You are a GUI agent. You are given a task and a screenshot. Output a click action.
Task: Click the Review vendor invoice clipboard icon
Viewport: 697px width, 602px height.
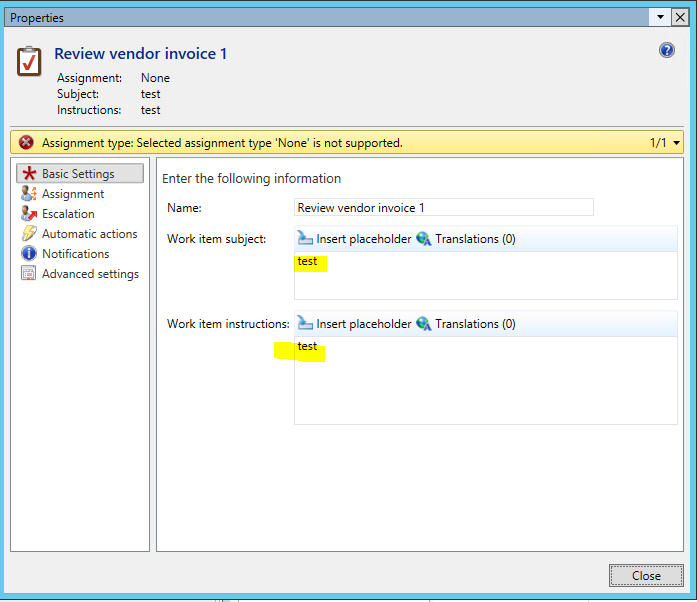click(29, 62)
